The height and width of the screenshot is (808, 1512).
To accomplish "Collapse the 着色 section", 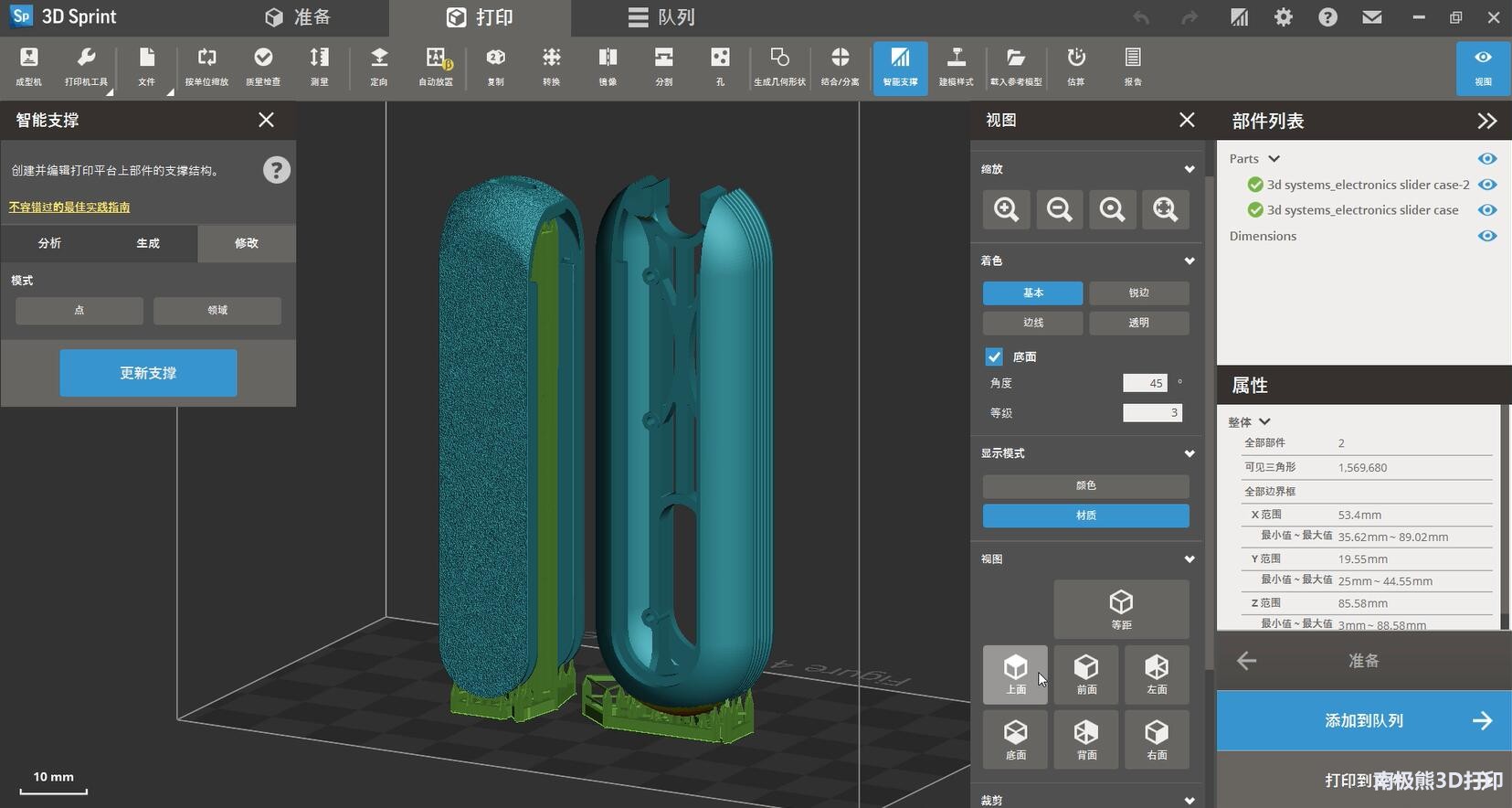I will (1189, 261).
